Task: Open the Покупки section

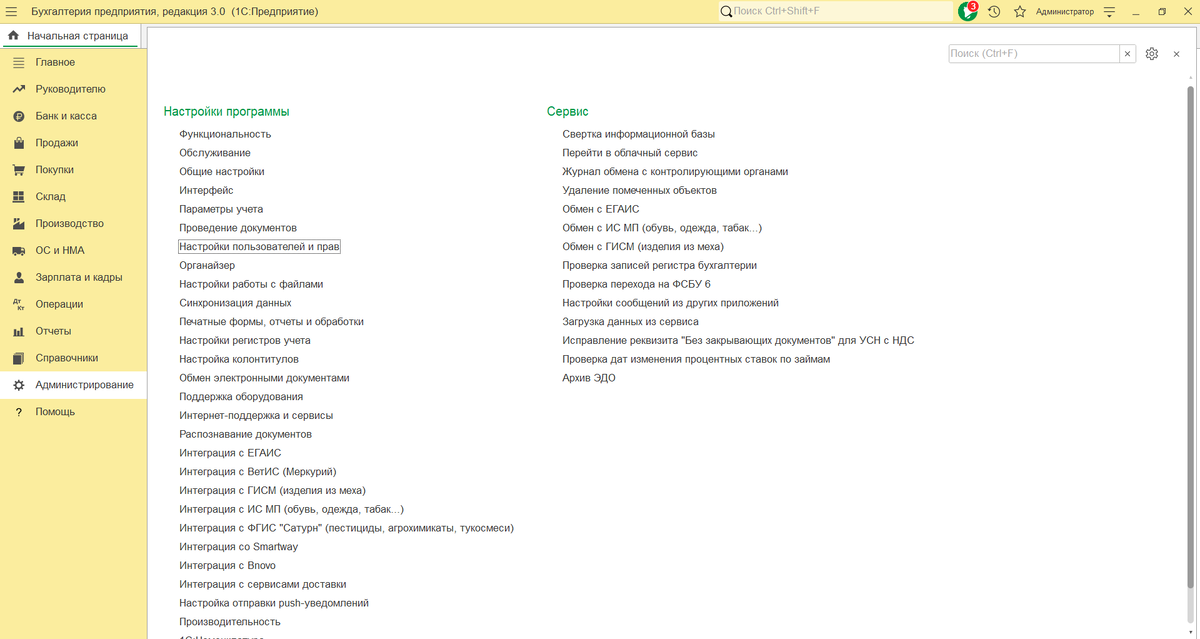Action: click(73, 170)
